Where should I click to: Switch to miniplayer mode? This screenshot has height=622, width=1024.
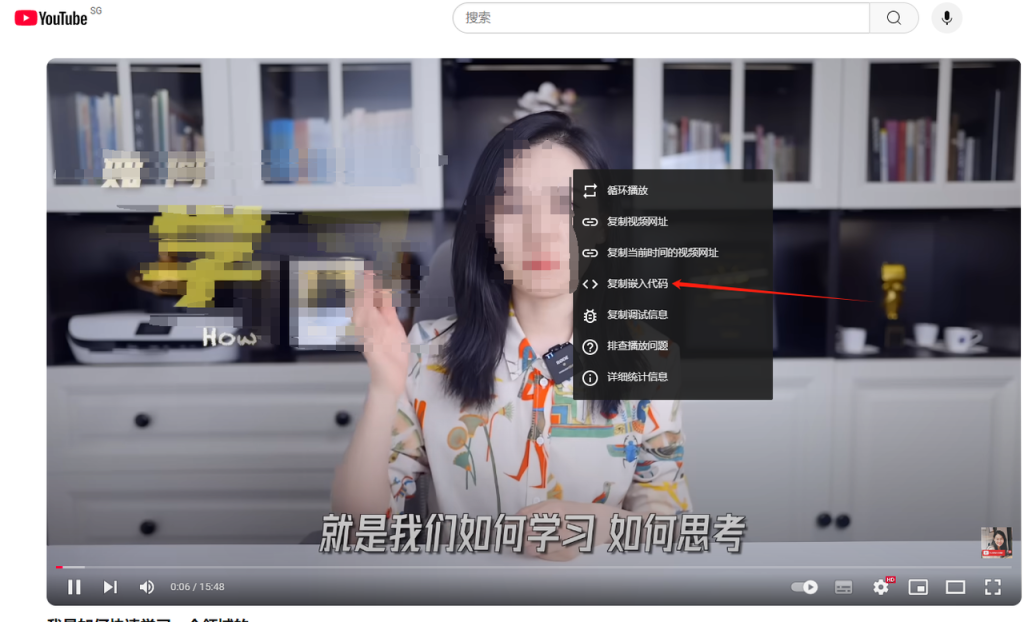pyautogui.click(x=919, y=587)
